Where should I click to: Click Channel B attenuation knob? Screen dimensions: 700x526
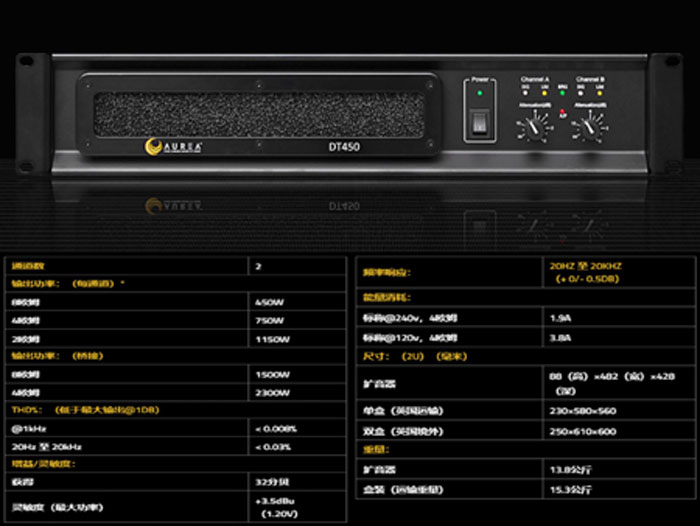[x=590, y=128]
